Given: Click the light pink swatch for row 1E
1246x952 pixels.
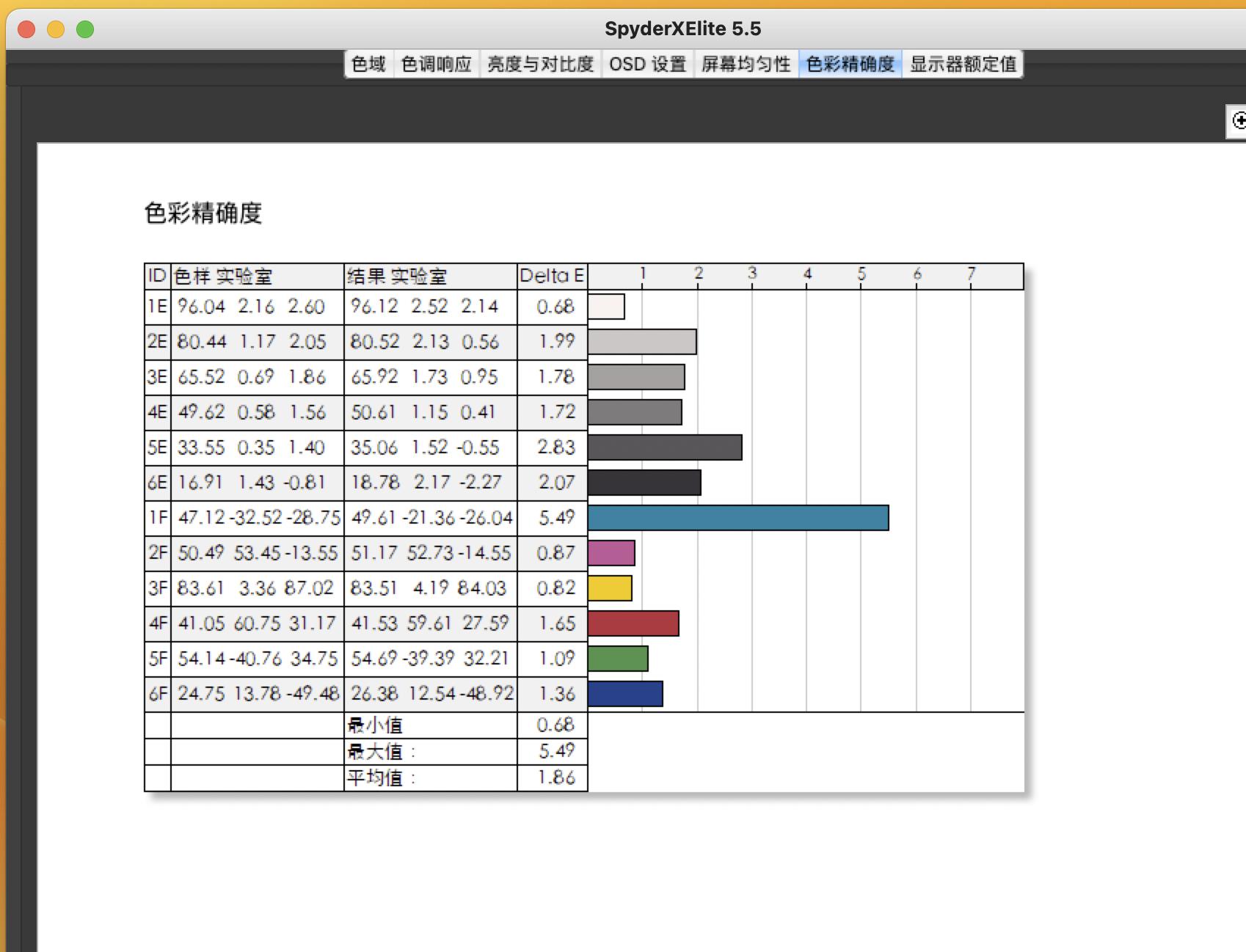Looking at the screenshot, I should click(606, 307).
